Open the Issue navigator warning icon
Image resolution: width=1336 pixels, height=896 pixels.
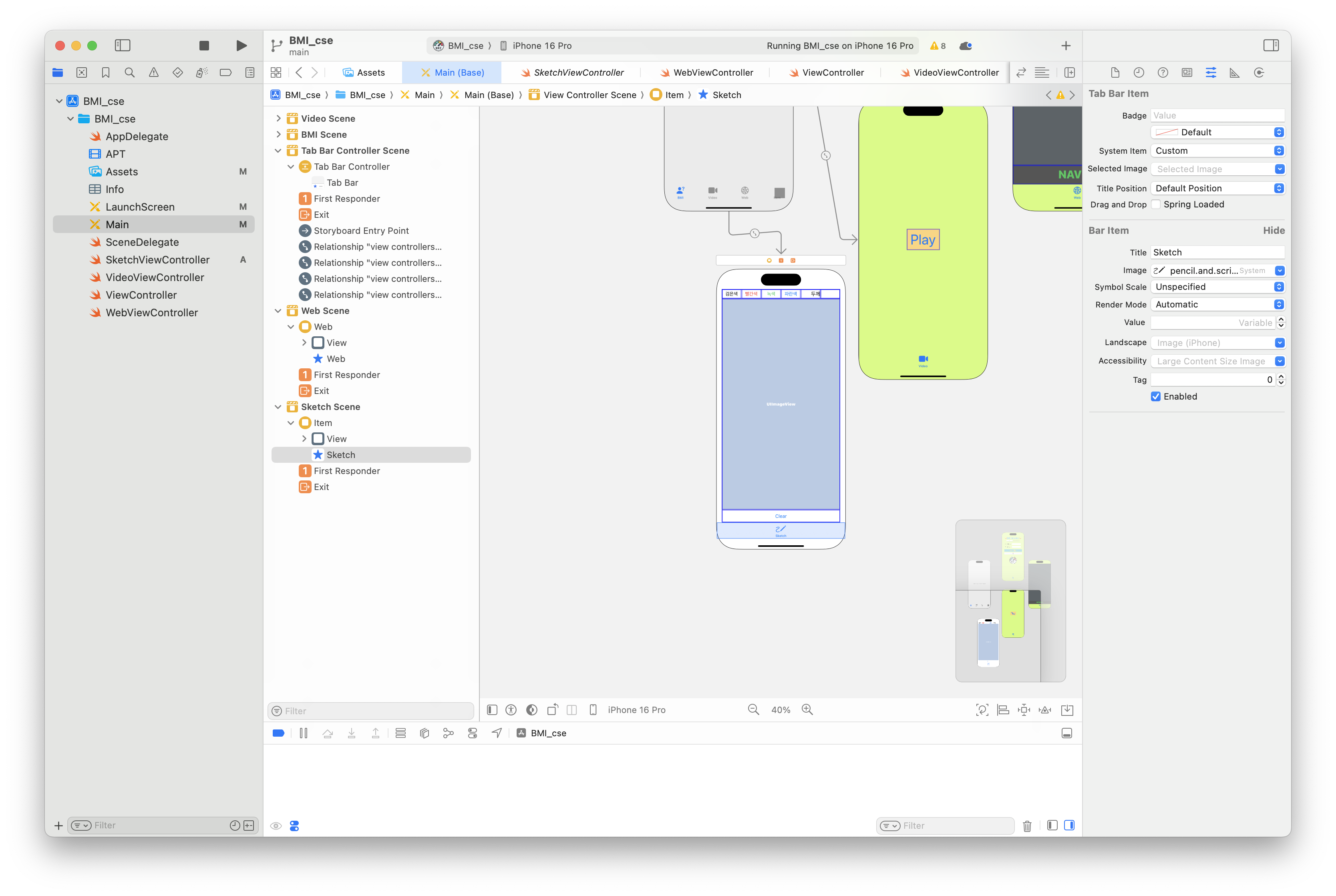(154, 72)
